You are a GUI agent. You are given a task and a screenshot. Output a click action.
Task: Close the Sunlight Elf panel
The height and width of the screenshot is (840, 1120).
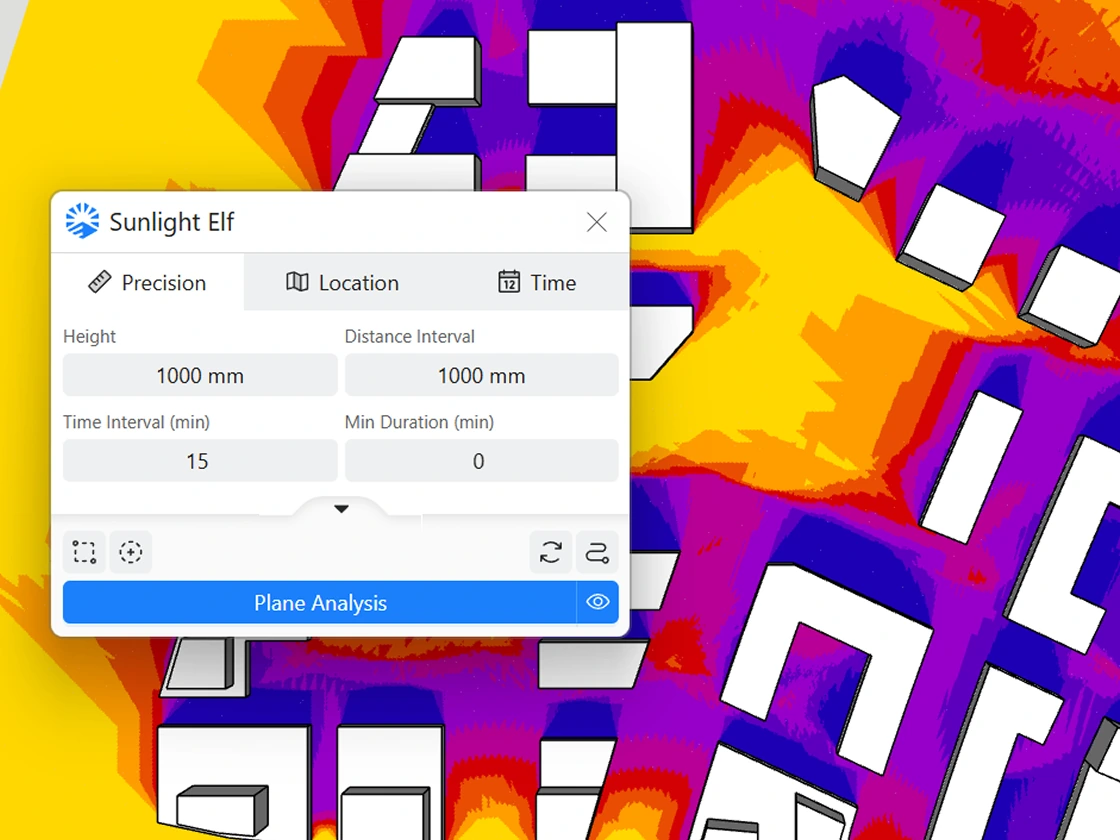tap(597, 222)
